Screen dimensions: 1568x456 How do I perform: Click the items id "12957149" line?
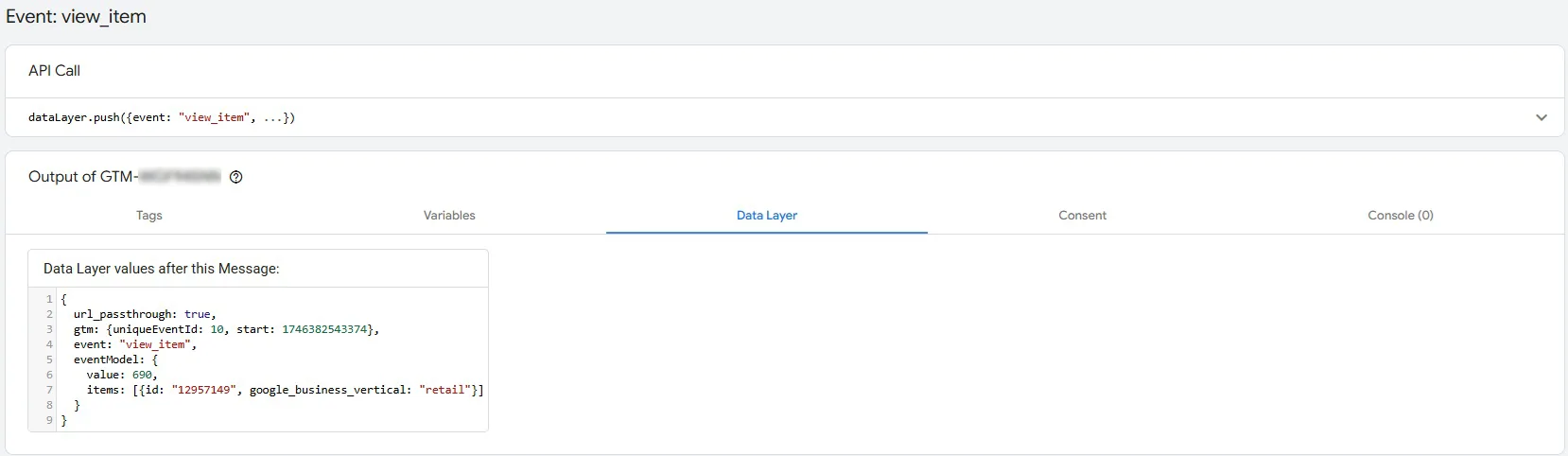[x=285, y=390]
